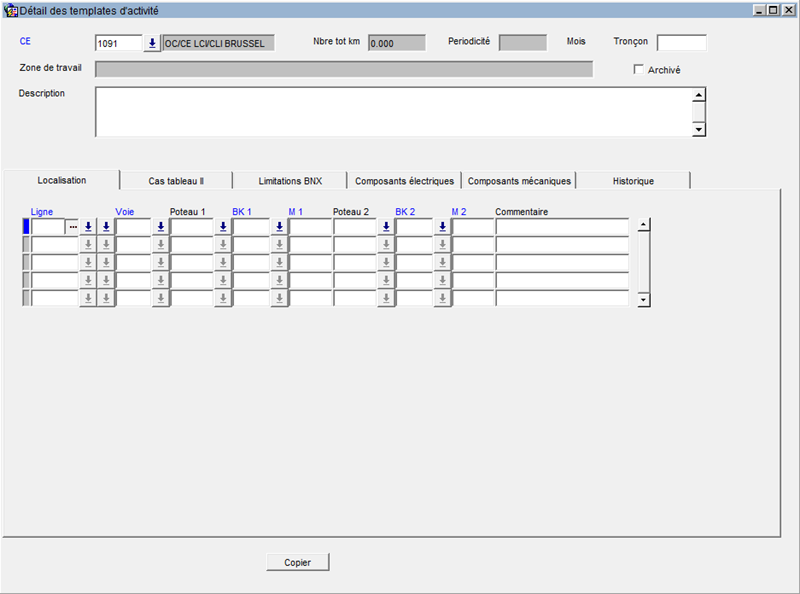Screen dimensions: 800x594
Task: Click the Ligne field in the second grid row
Action: click(x=55, y=244)
